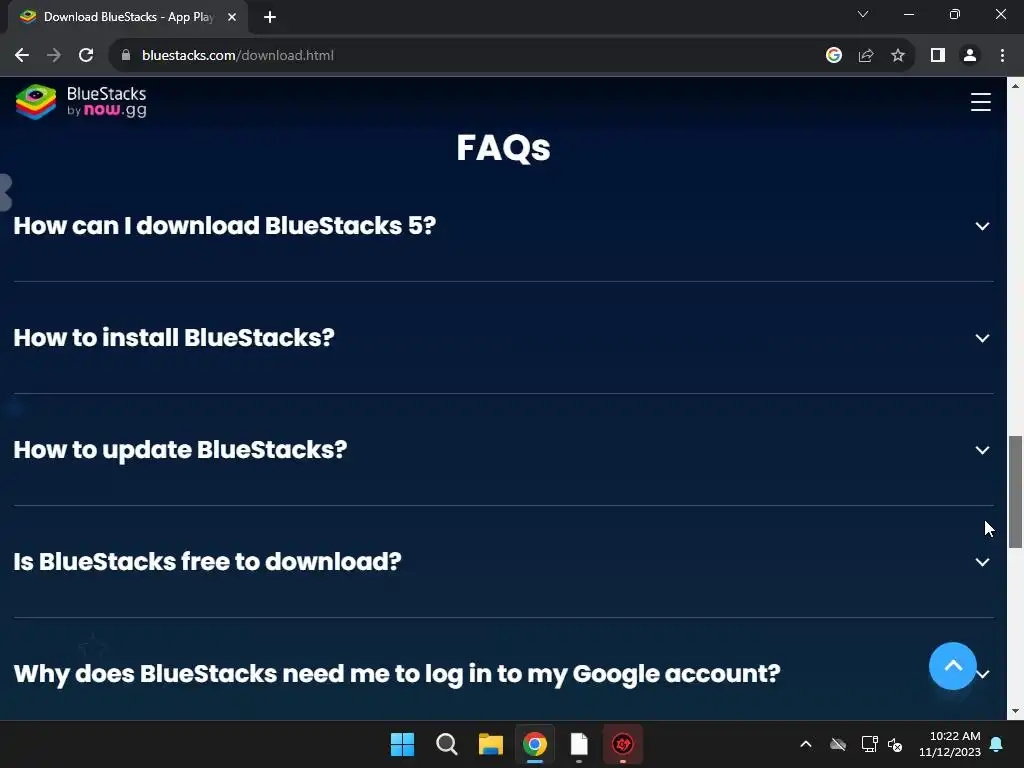Click the muted volume tray icon
Viewport: 1024px width, 768px height.
[895, 744]
